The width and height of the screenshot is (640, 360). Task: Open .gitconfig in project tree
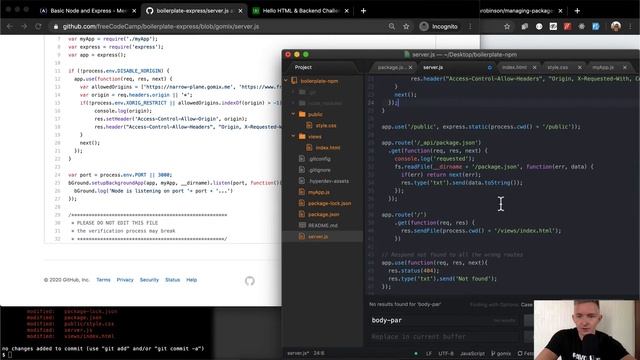click(x=320, y=159)
